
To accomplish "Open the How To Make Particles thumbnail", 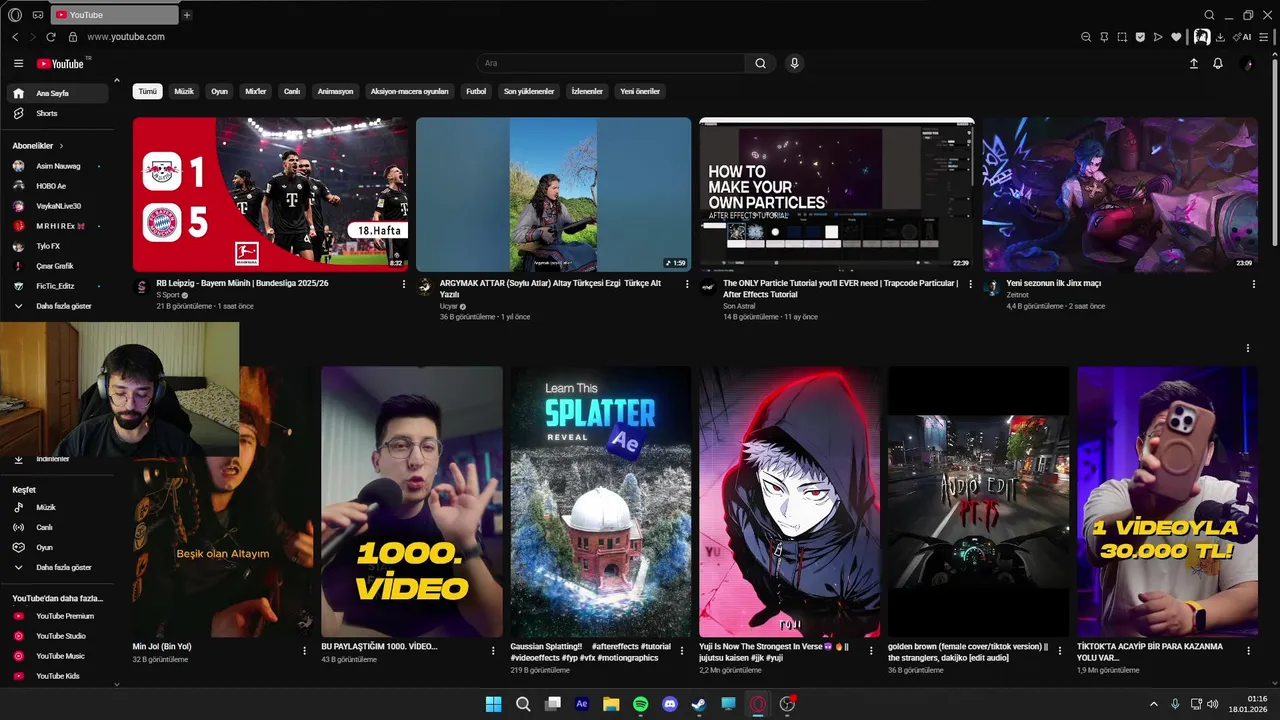I will 837,195.
